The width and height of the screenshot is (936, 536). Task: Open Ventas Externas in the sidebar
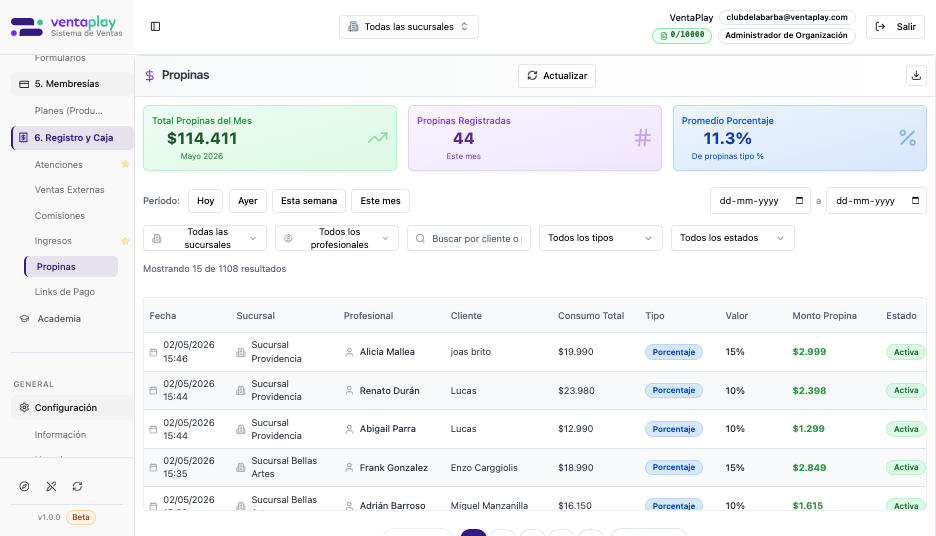tap(69, 190)
